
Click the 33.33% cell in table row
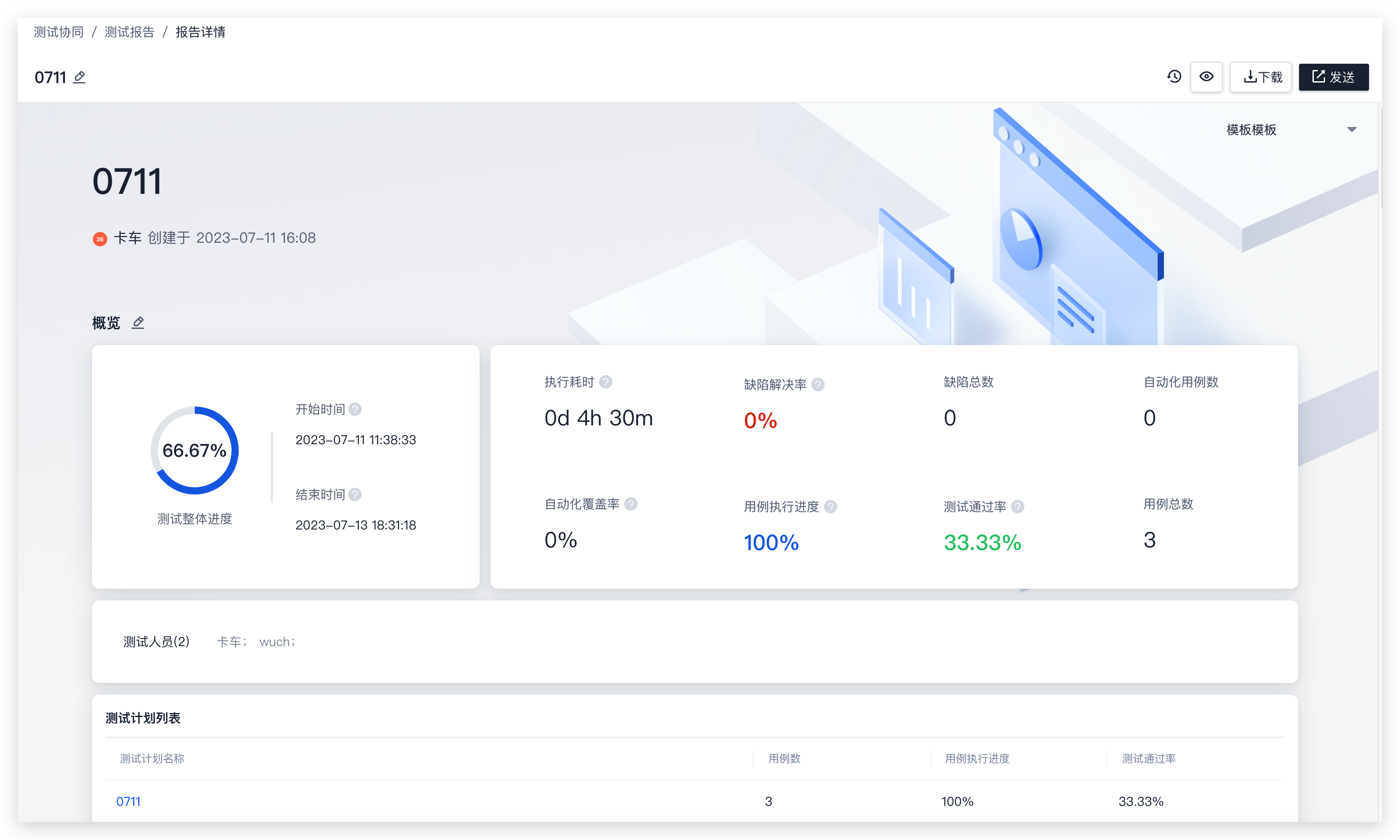tap(1140, 801)
